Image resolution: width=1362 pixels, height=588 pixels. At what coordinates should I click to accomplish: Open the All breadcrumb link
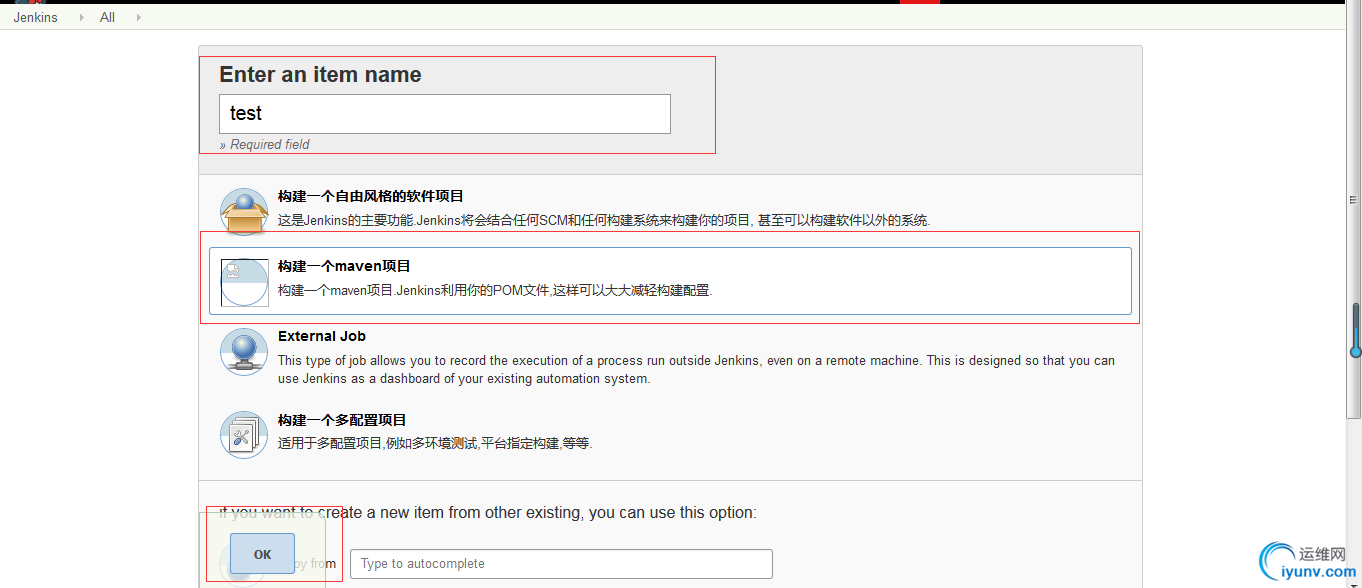(107, 17)
